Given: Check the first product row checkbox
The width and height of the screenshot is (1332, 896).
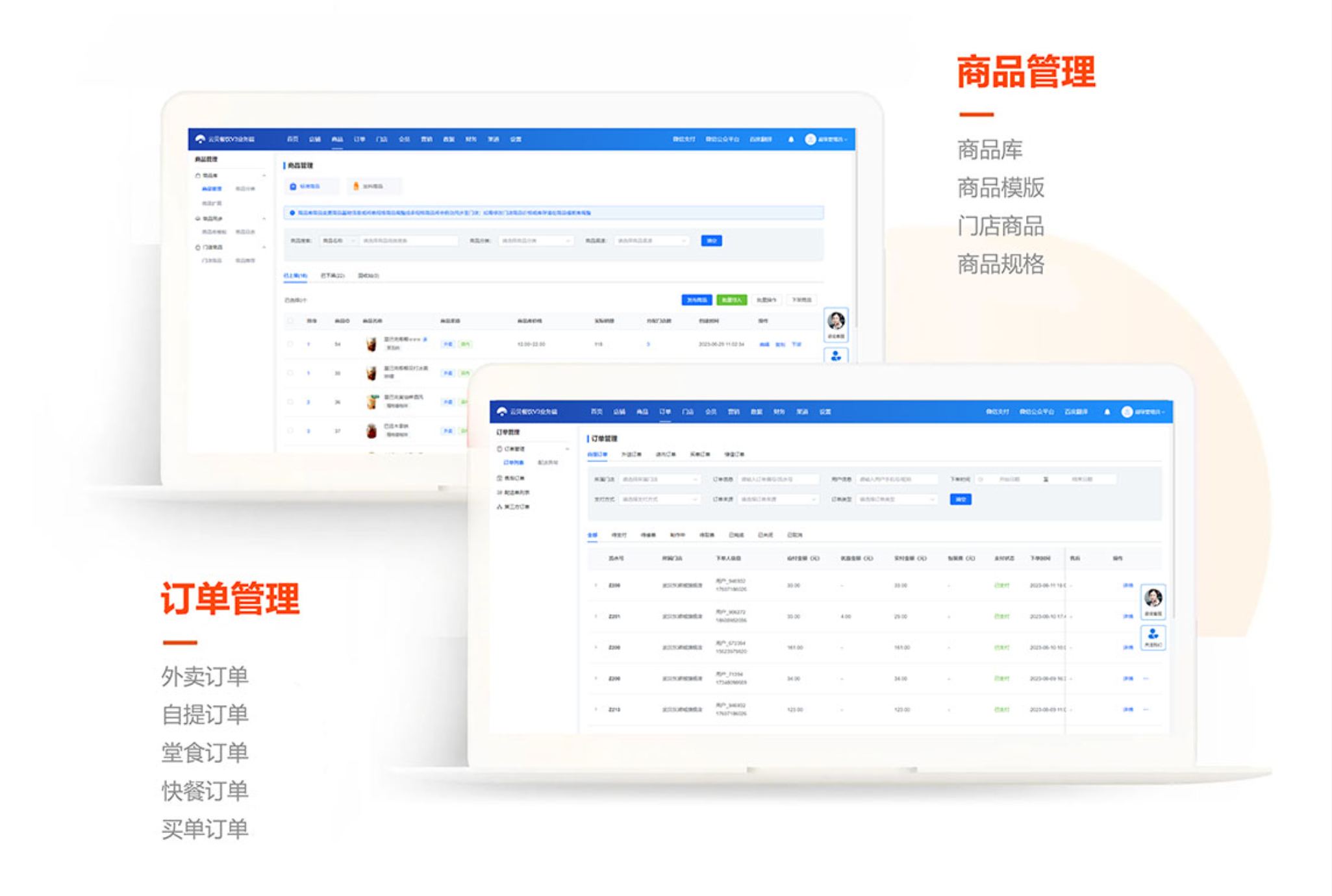Looking at the screenshot, I should click(290, 344).
